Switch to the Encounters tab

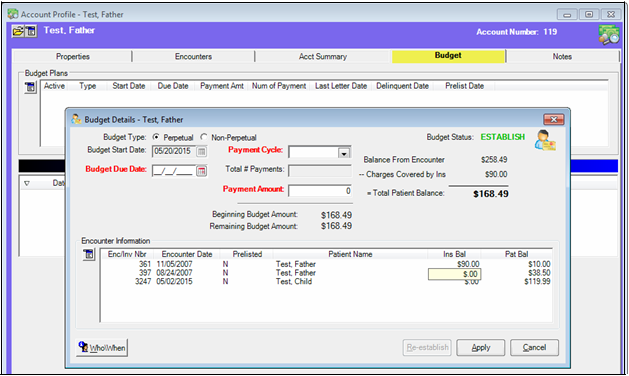(x=193, y=57)
